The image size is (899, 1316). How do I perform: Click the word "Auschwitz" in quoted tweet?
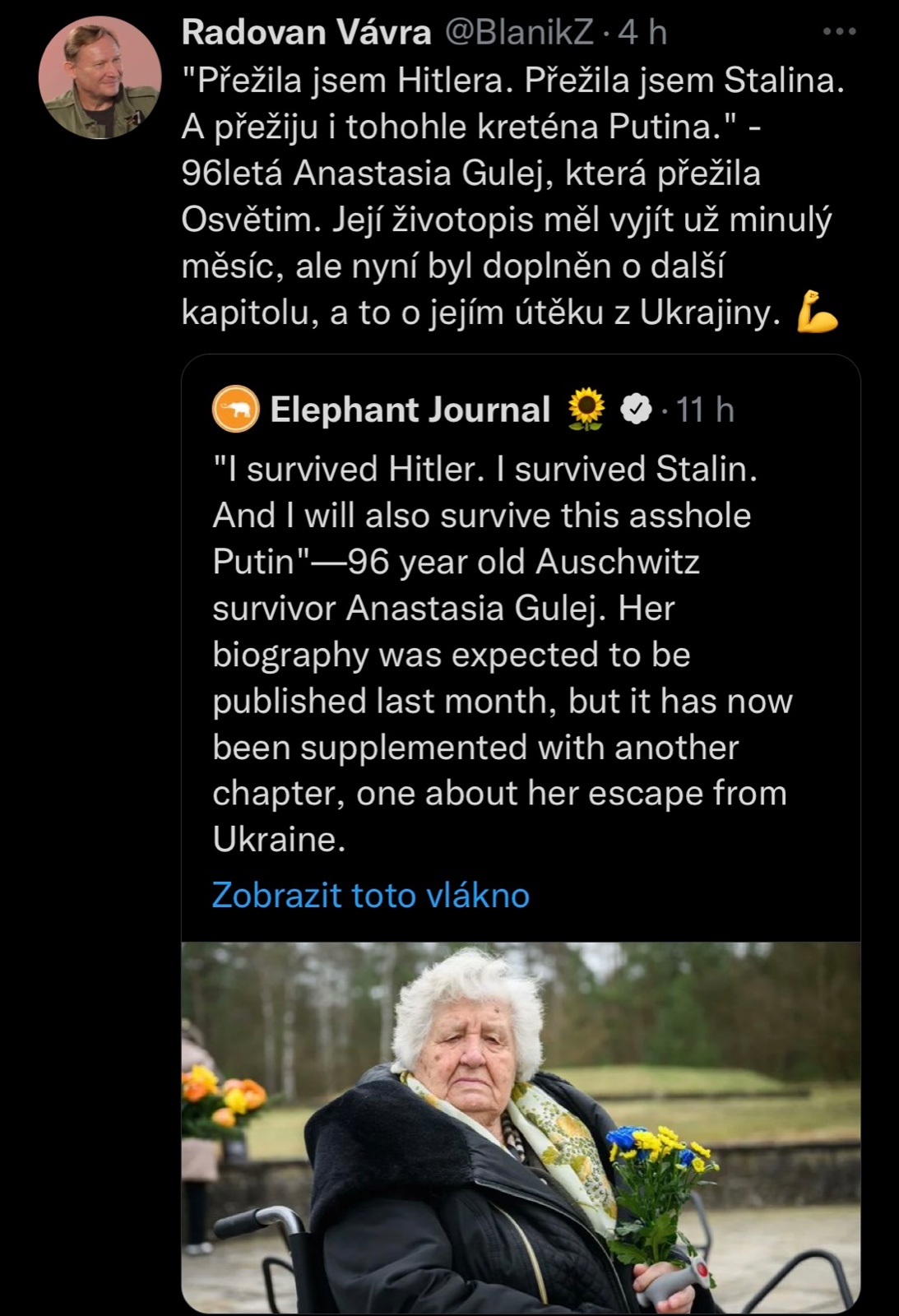617,562
